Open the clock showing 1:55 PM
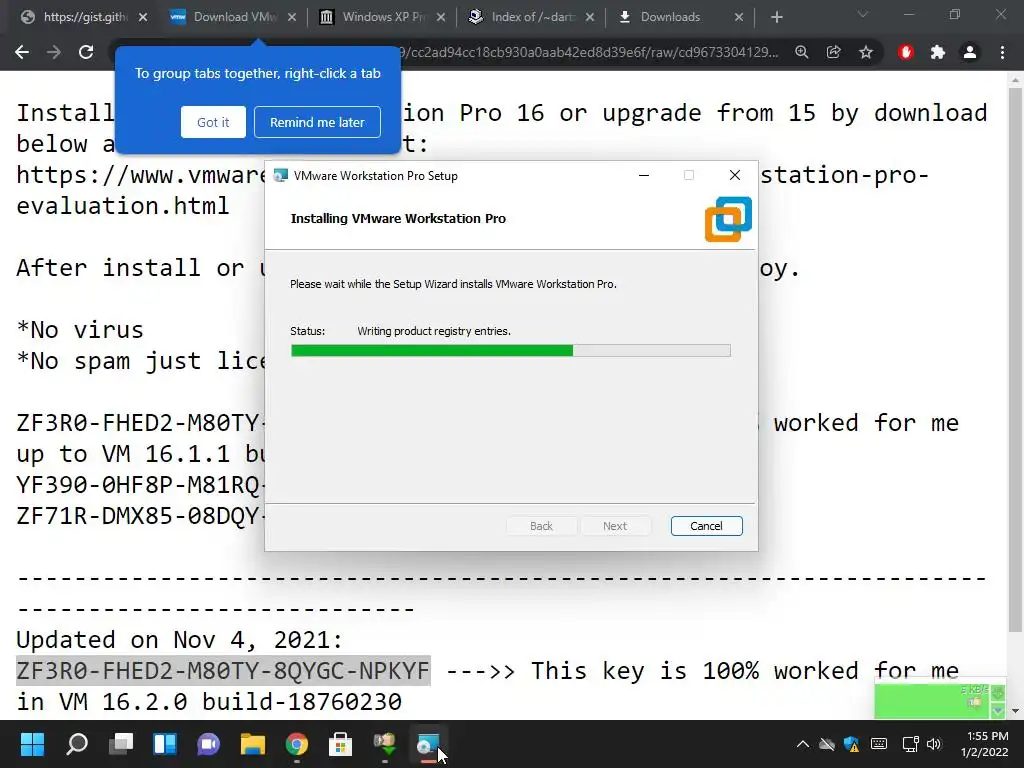 (984, 744)
